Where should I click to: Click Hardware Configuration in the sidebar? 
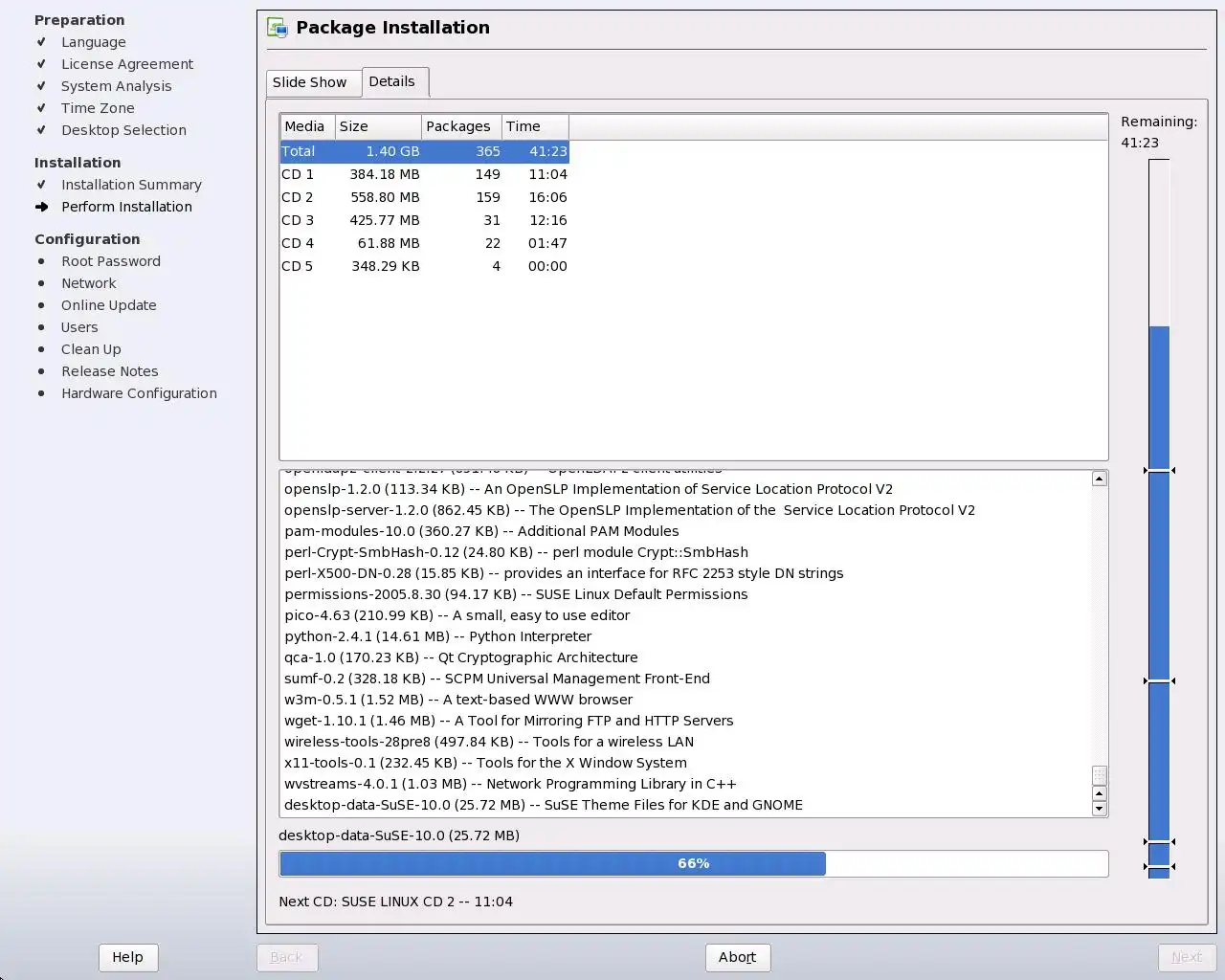coord(139,393)
